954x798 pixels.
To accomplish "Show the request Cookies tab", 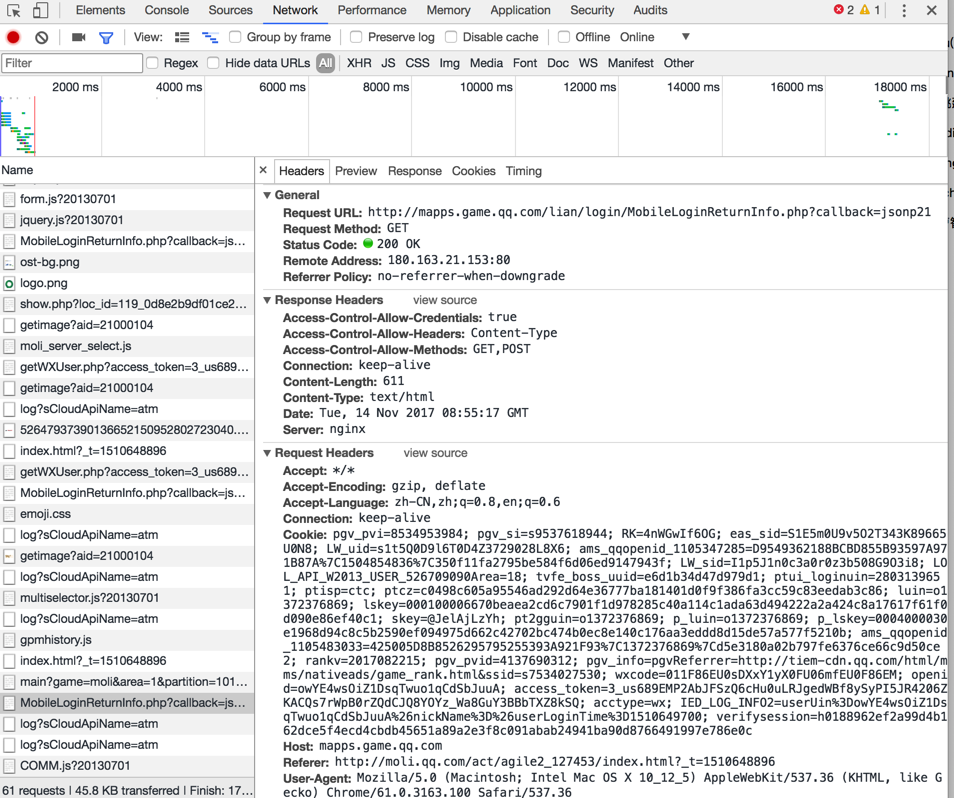I will click(473, 171).
